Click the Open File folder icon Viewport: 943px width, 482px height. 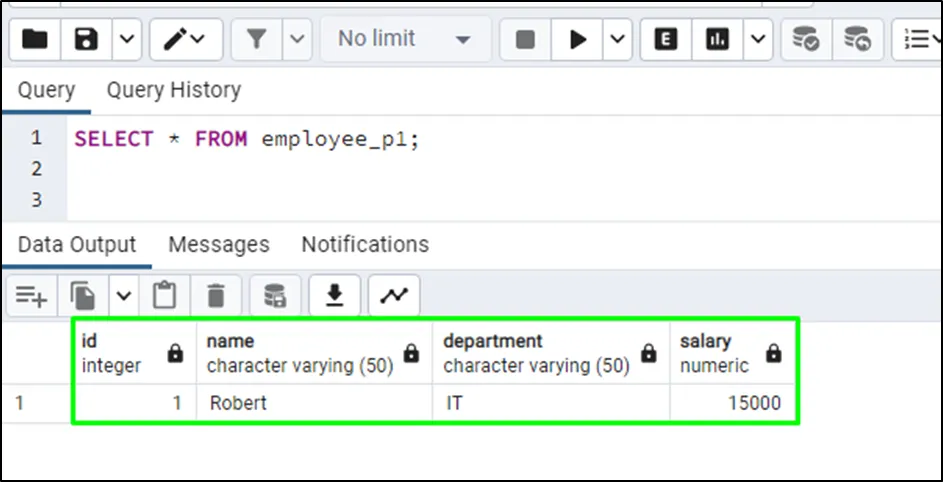(35, 39)
